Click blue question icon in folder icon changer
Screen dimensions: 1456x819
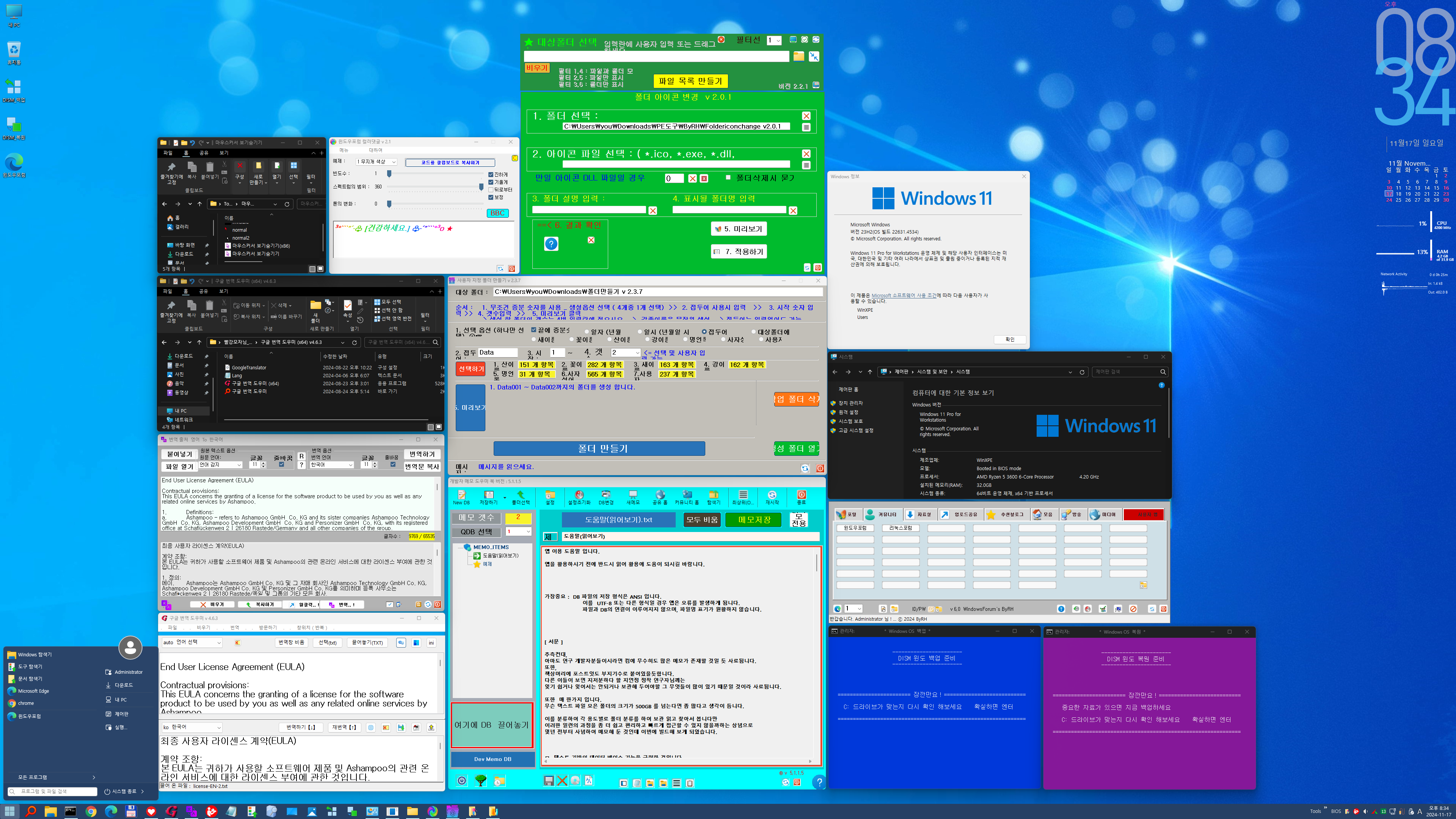tap(551, 243)
